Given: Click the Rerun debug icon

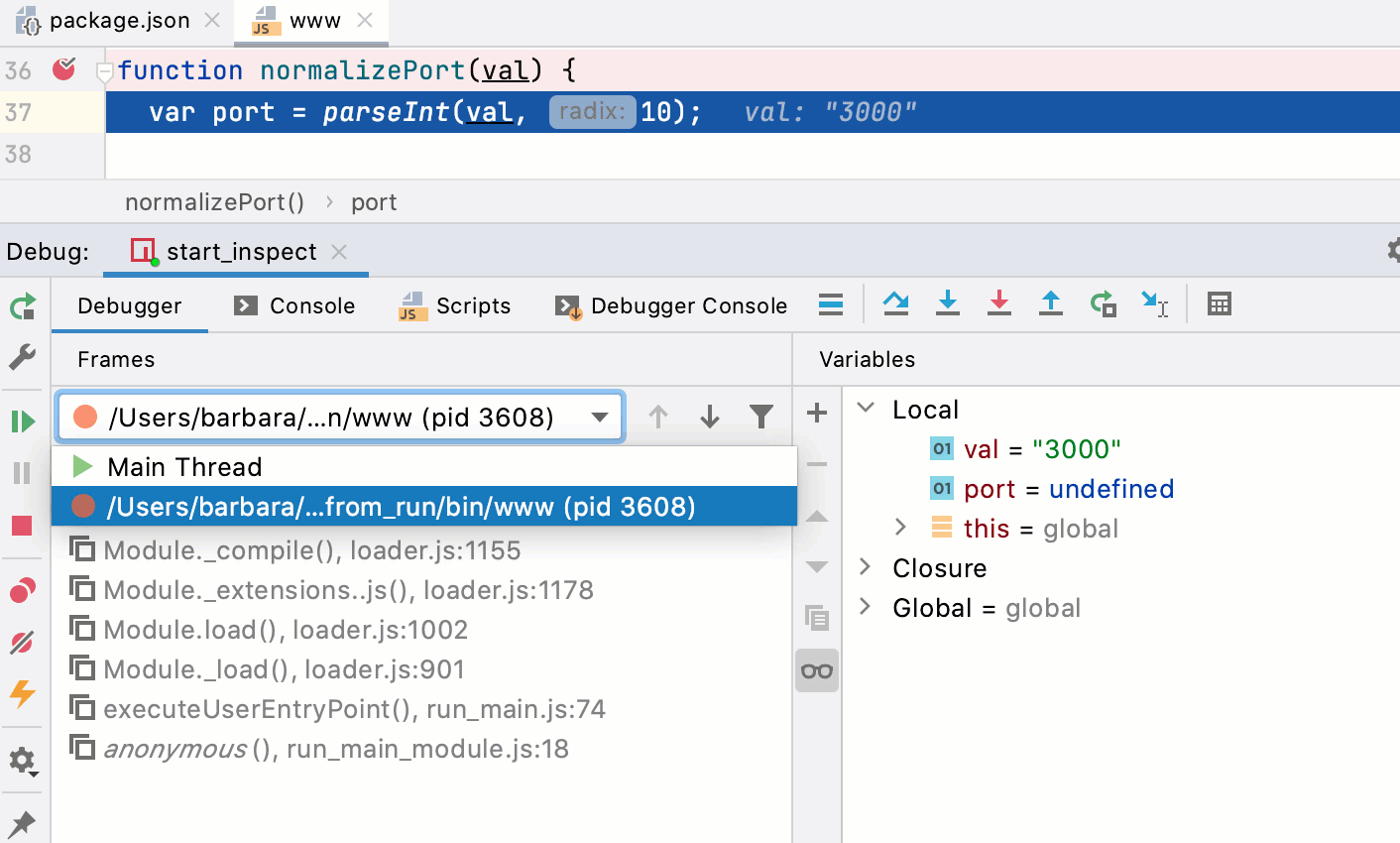Looking at the screenshot, I should click(23, 306).
